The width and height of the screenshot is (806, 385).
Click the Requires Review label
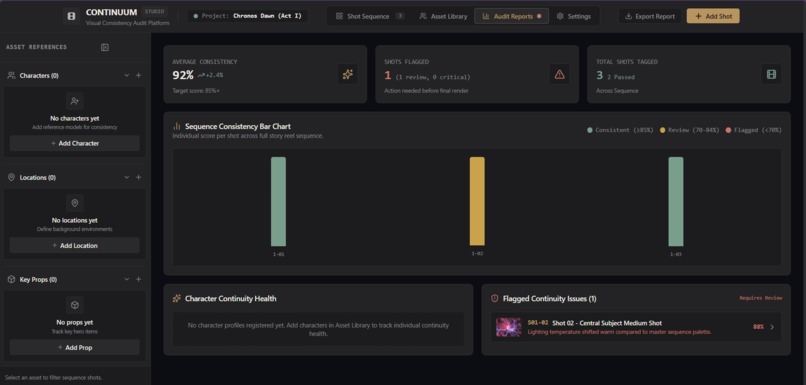click(x=761, y=298)
